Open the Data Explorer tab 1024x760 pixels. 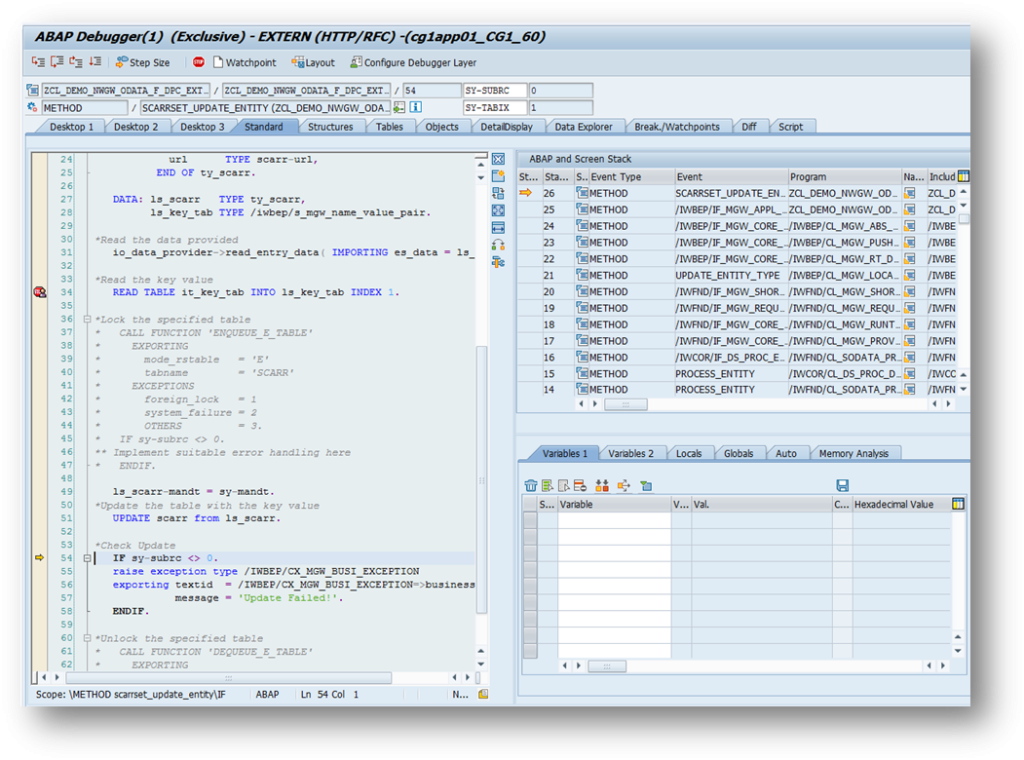[583, 127]
